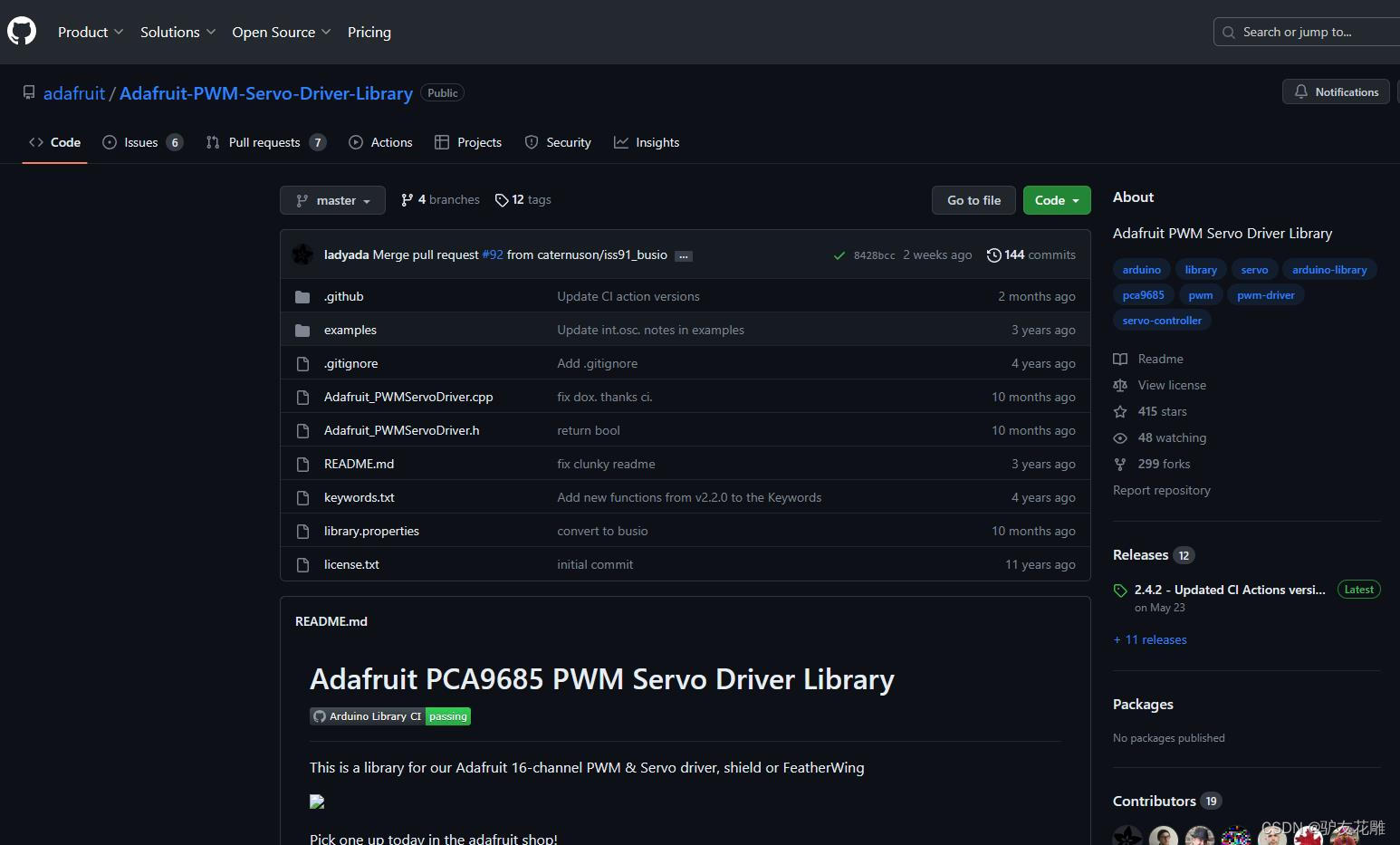Open commit hash 8428bcc

[874, 255]
